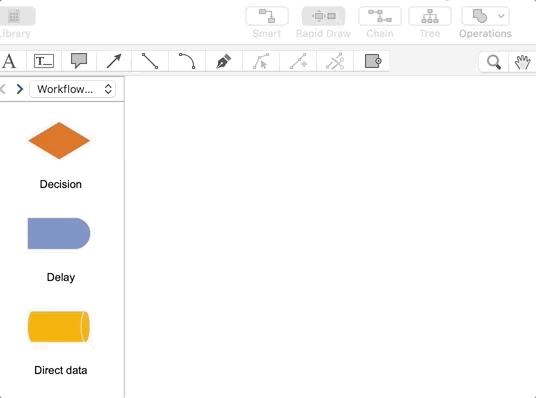The width and height of the screenshot is (536, 398).
Task: Click the Chain label text
Action: pos(380,34)
